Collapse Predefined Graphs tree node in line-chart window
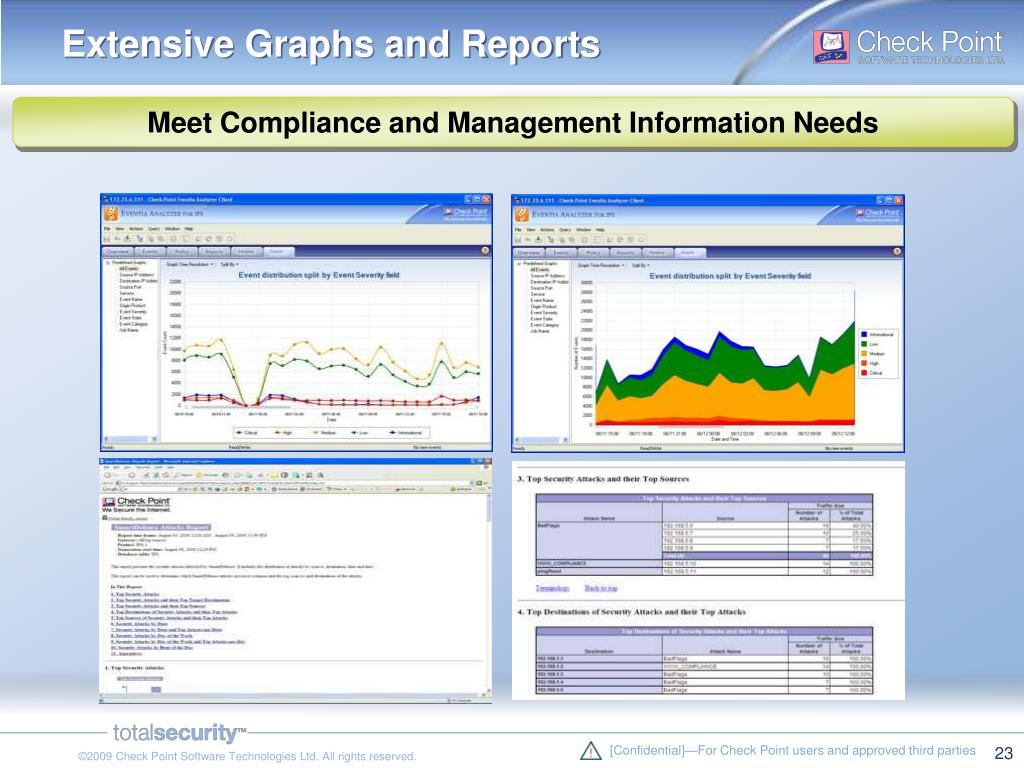1024x768 pixels. point(108,263)
